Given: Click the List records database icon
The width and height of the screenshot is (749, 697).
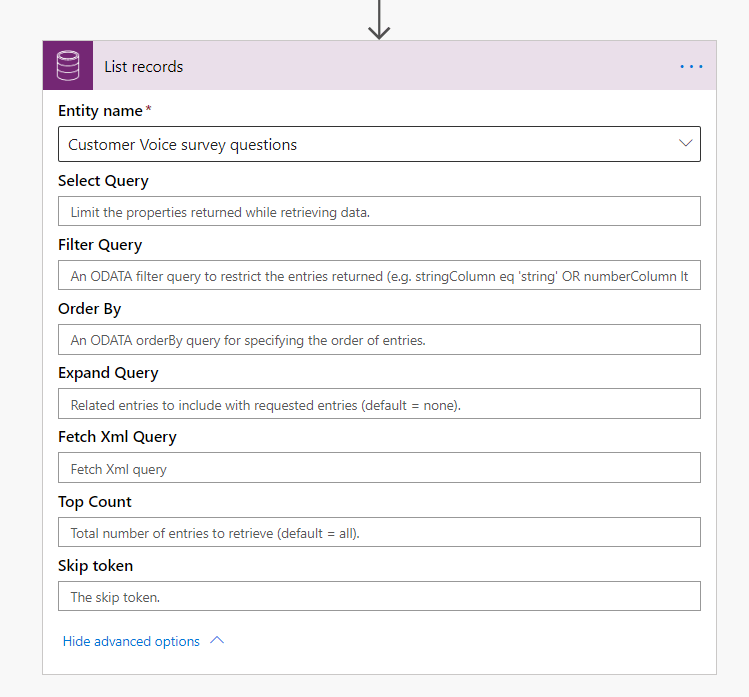Looking at the screenshot, I should click(x=68, y=65).
